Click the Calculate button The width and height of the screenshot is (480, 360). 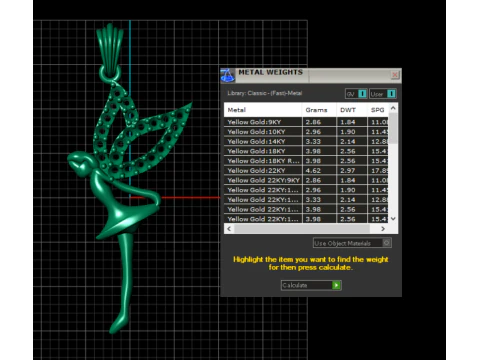pos(311,285)
